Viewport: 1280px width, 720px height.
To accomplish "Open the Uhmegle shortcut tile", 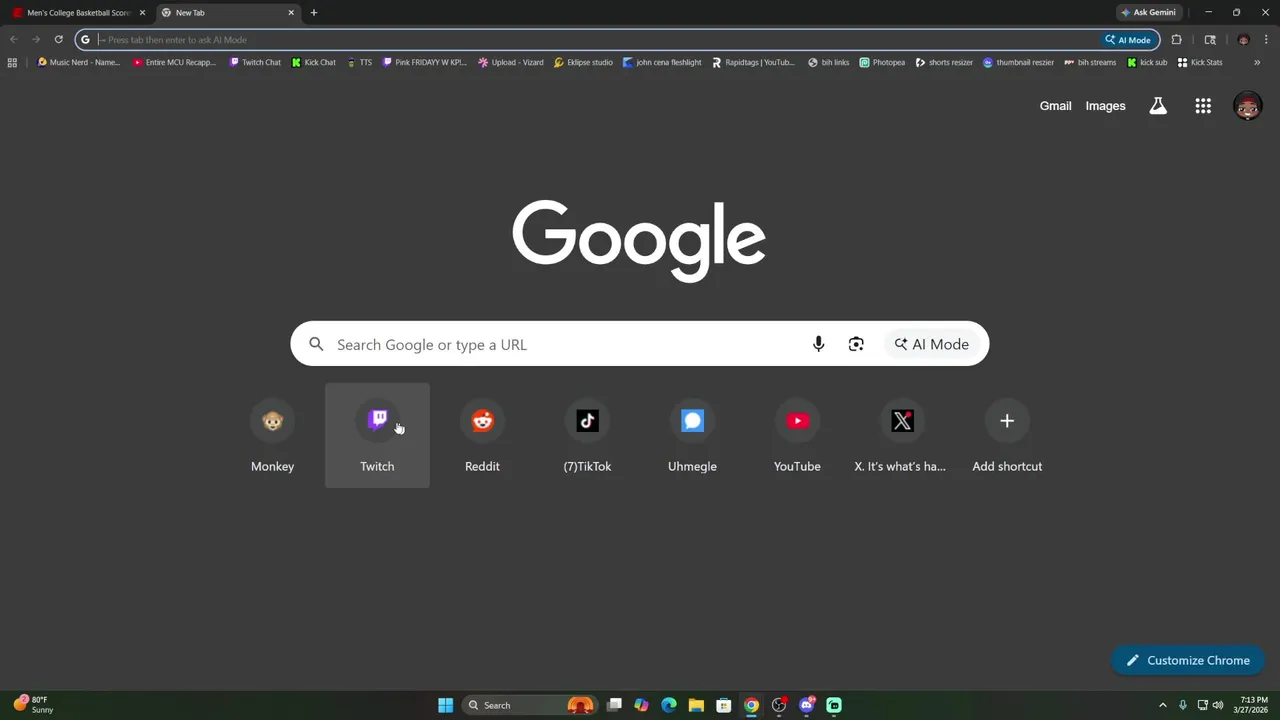I will [692, 435].
